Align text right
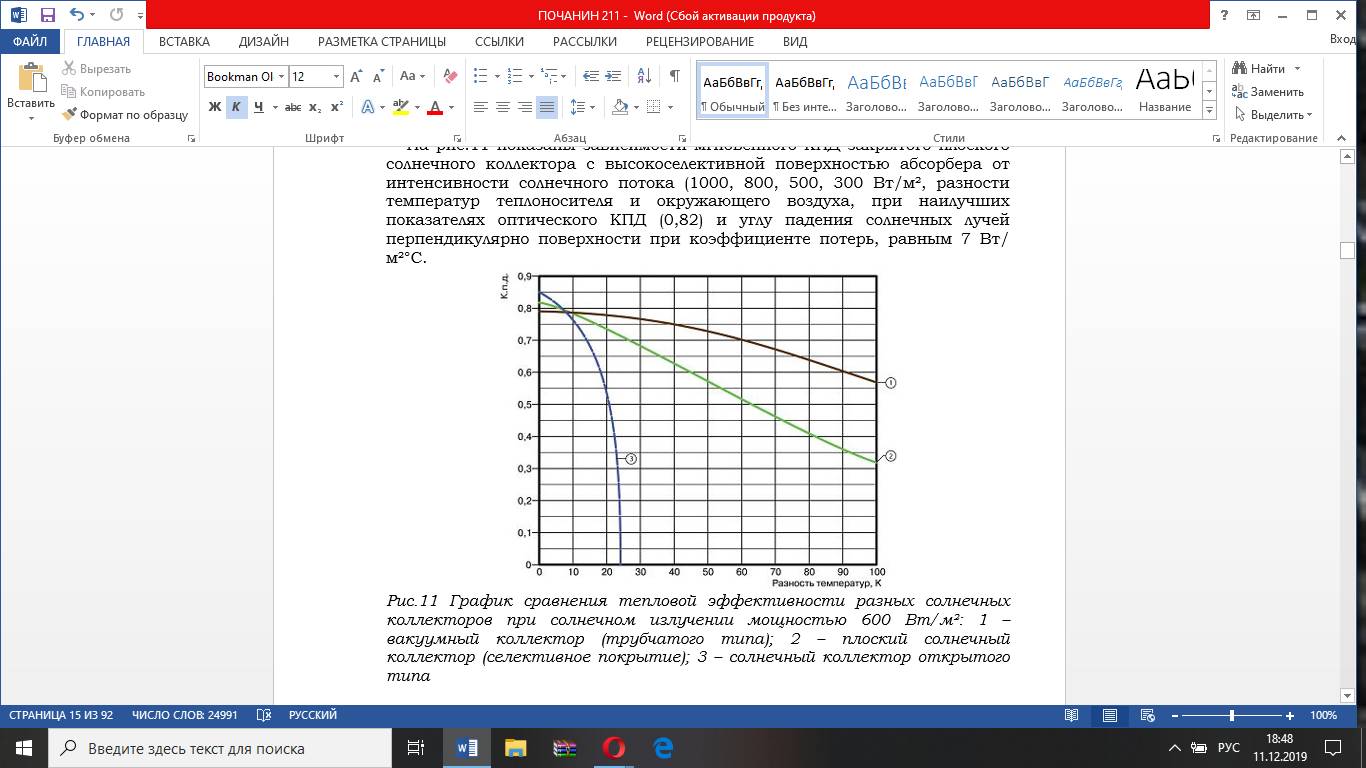 (525, 107)
